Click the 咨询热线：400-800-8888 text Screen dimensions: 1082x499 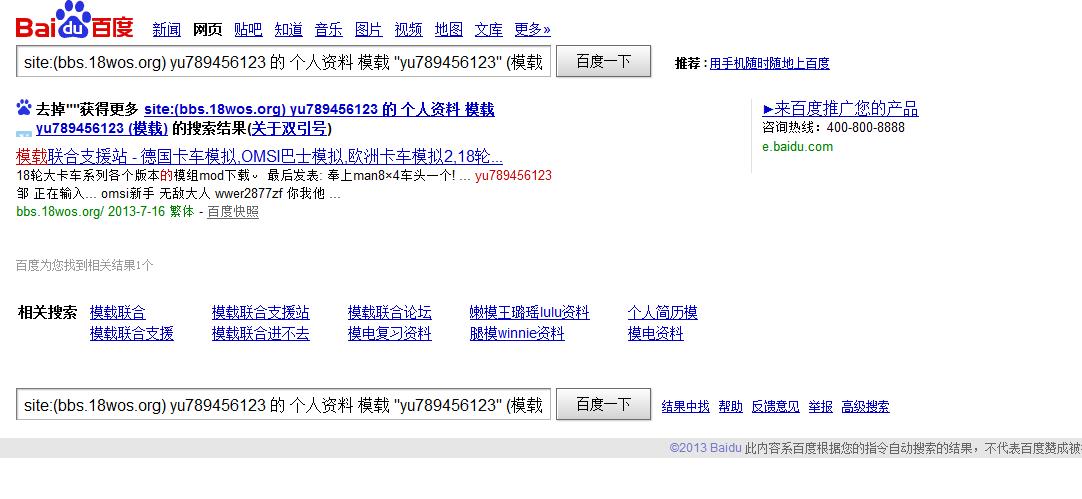click(833, 128)
